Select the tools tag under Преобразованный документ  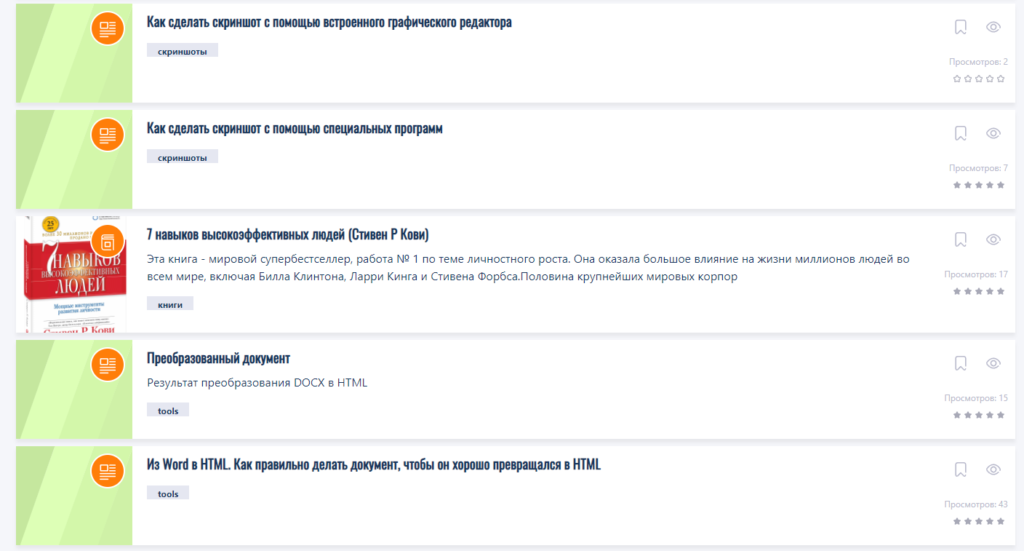(x=168, y=410)
